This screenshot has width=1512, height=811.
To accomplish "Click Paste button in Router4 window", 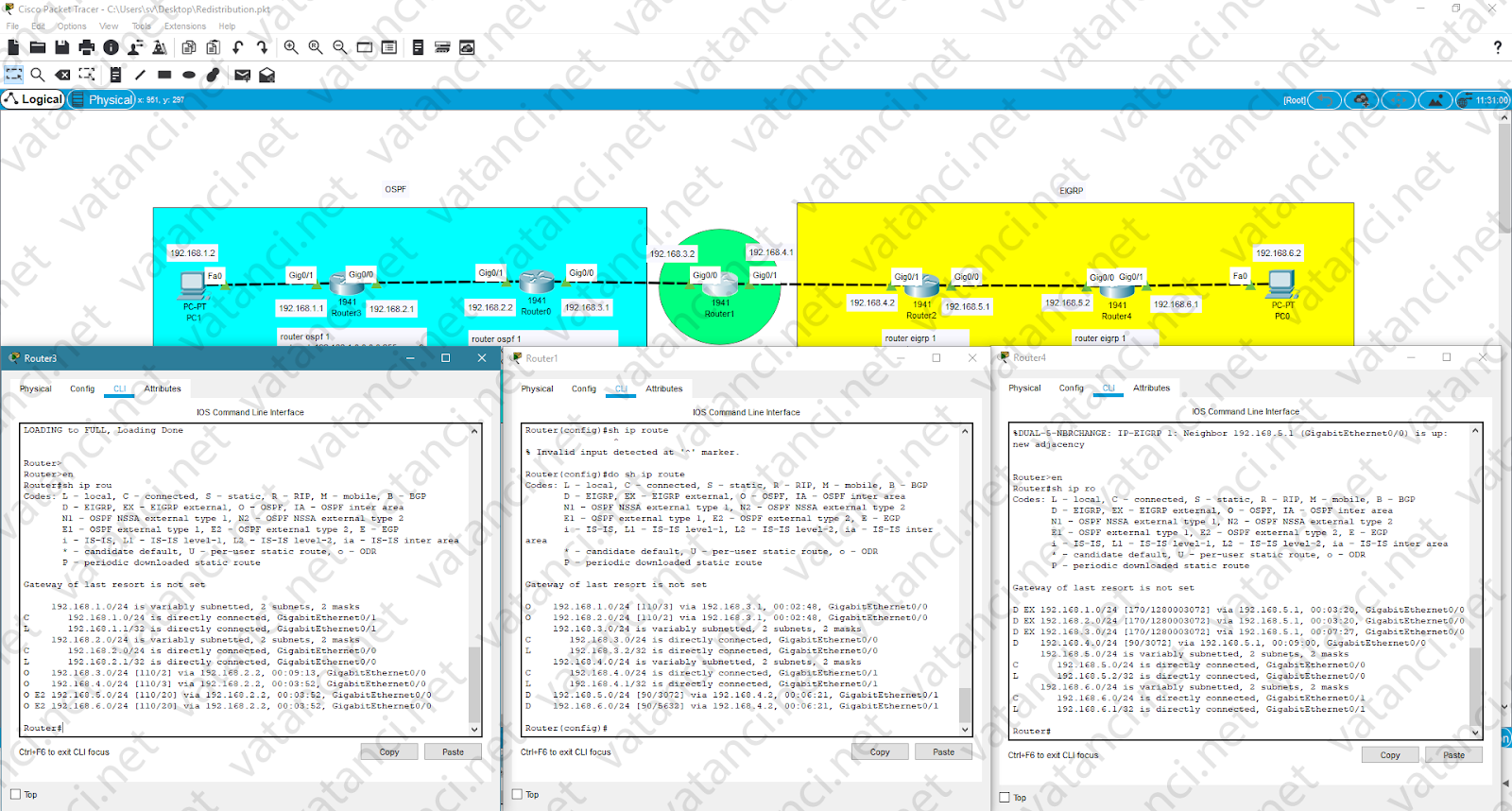I will pyautogui.click(x=1454, y=755).
